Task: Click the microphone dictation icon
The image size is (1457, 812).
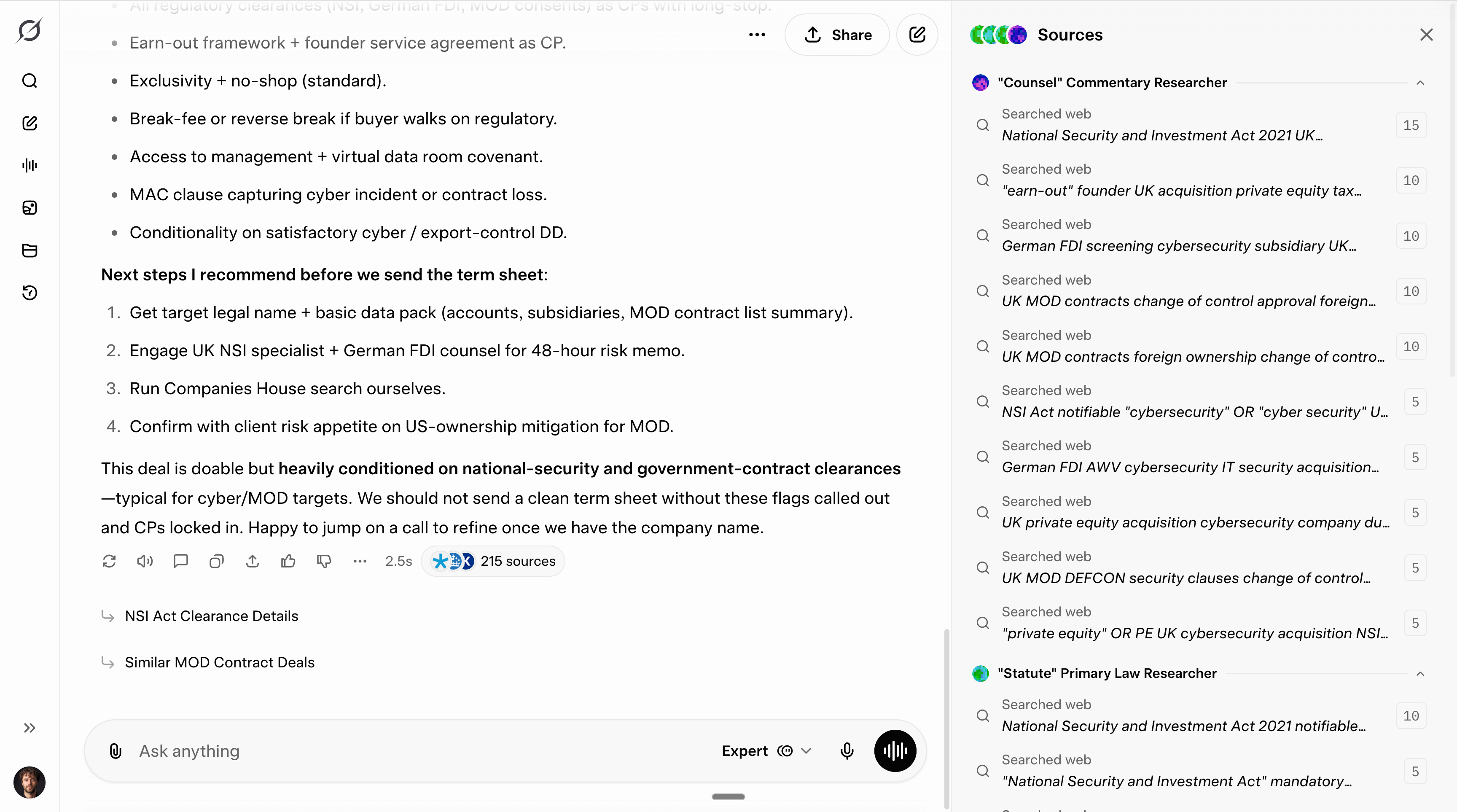Action: 847,751
